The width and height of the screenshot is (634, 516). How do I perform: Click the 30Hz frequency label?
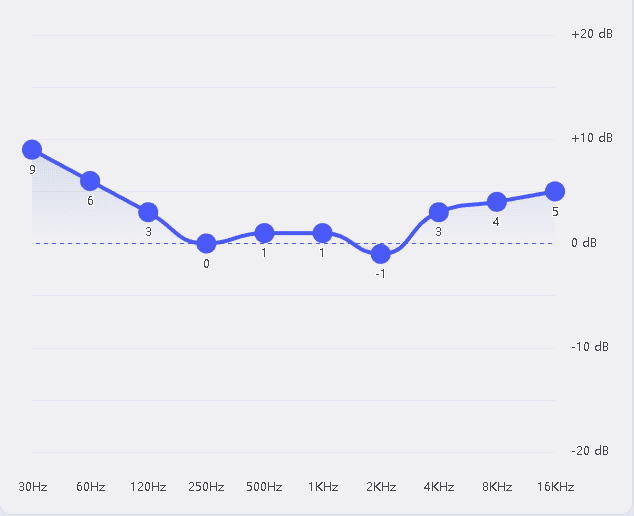tap(33, 487)
